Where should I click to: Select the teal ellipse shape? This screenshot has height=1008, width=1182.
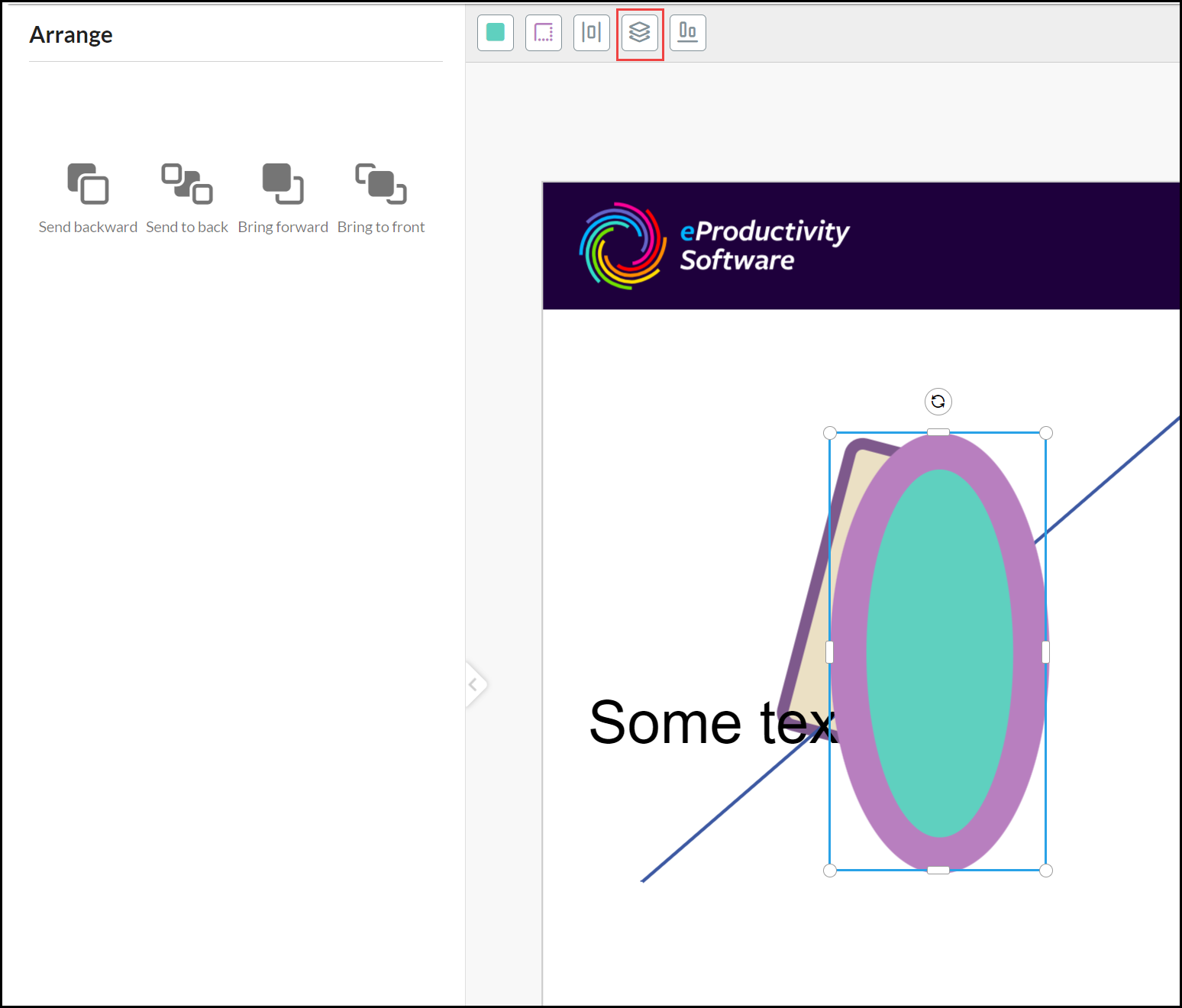coord(939,653)
